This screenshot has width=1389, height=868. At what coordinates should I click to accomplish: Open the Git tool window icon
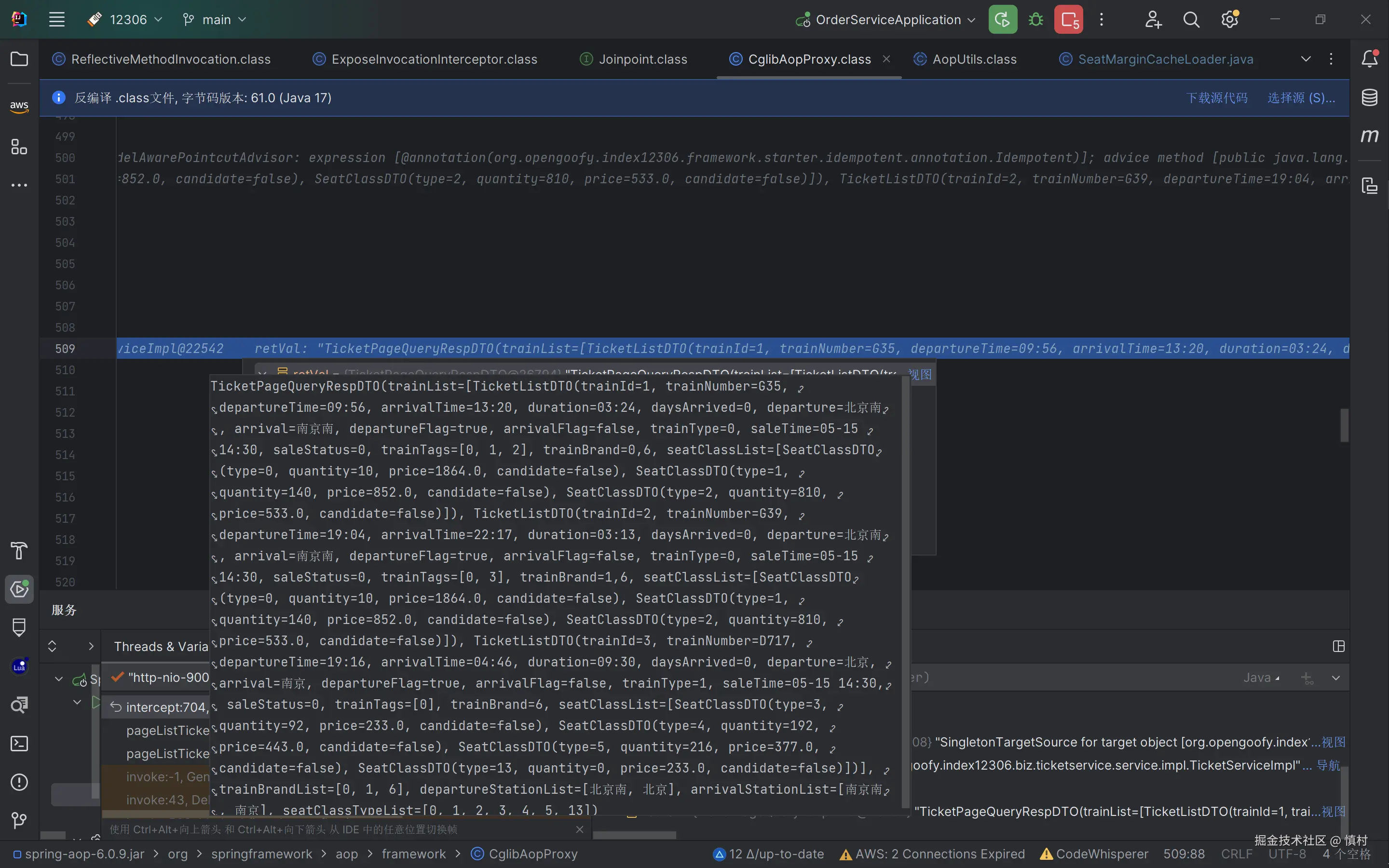pyautogui.click(x=19, y=820)
